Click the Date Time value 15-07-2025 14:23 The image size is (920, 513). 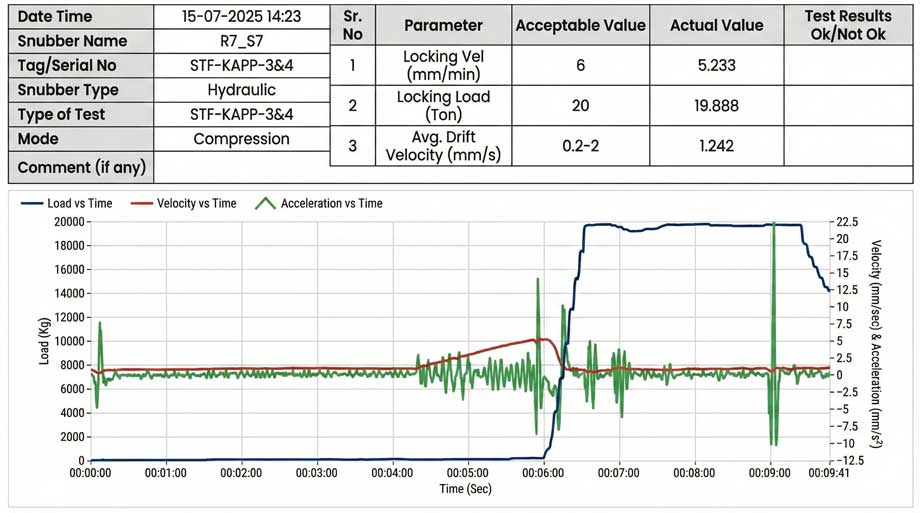click(x=241, y=16)
